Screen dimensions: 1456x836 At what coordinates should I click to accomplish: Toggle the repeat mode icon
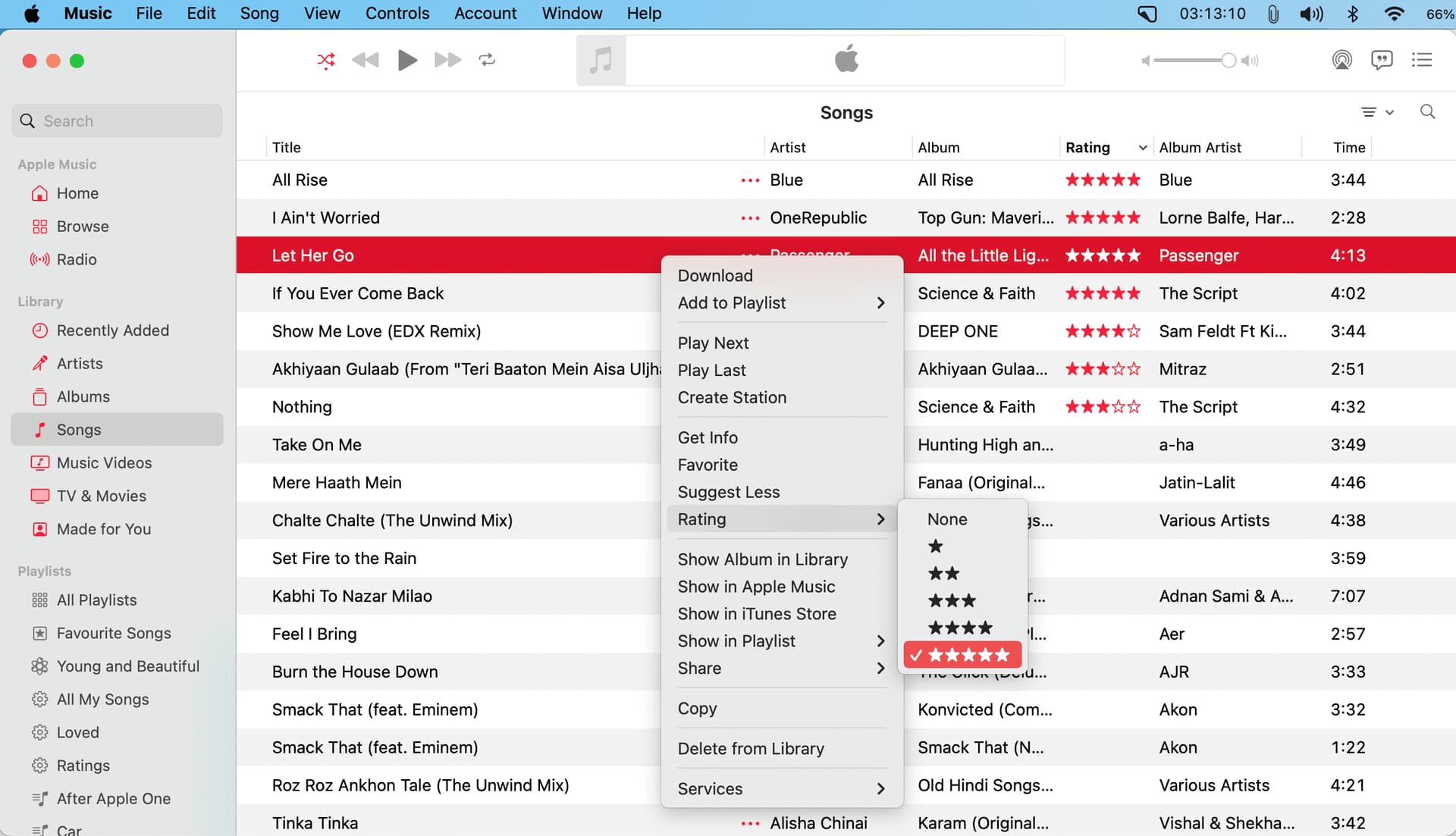point(487,60)
